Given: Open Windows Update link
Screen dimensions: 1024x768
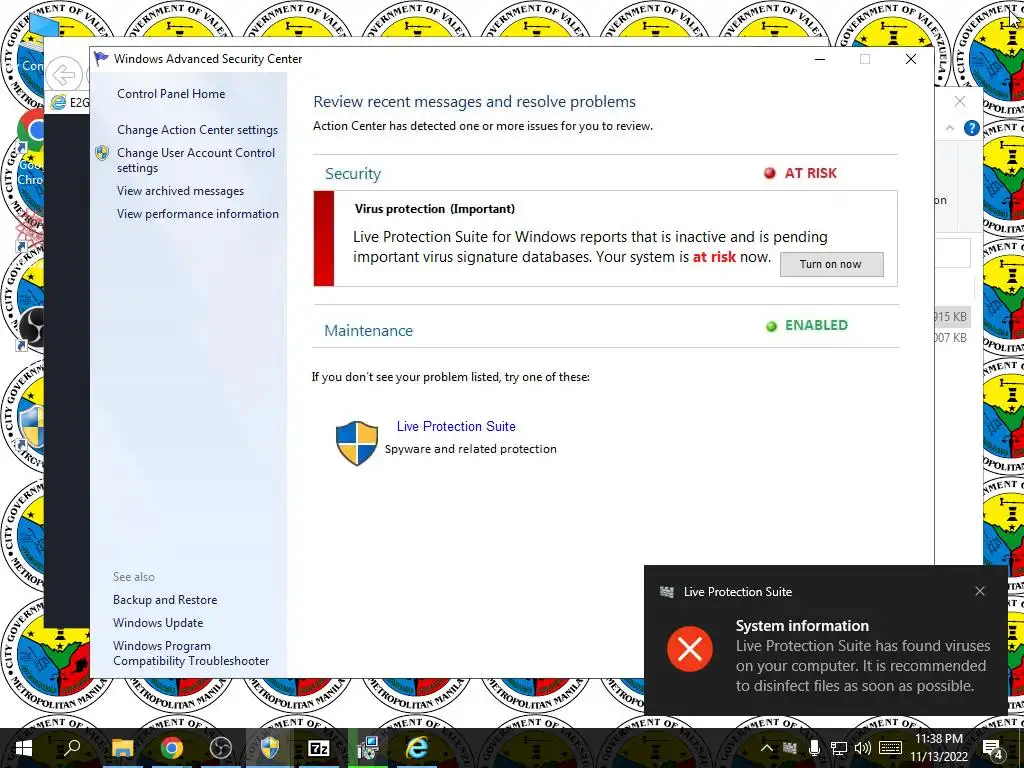Looking at the screenshot, I should click(x=158, y=622).
